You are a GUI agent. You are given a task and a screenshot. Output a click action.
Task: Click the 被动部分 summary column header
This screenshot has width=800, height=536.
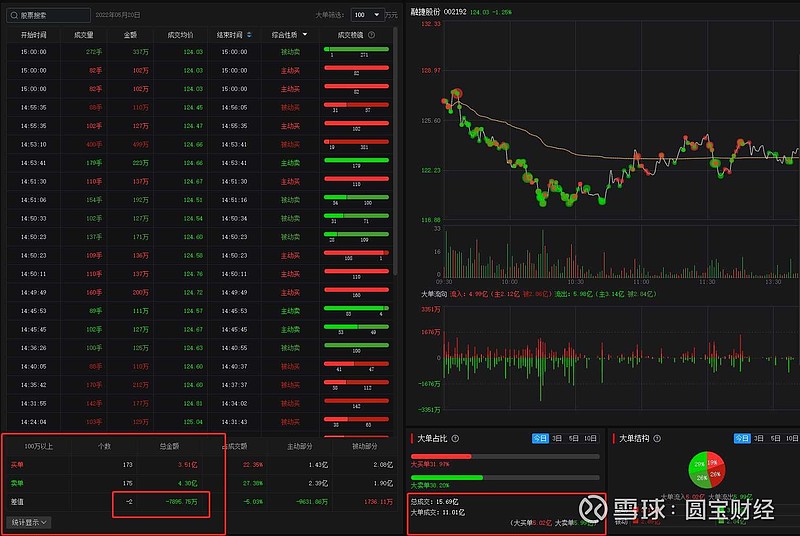coord(364,447)
